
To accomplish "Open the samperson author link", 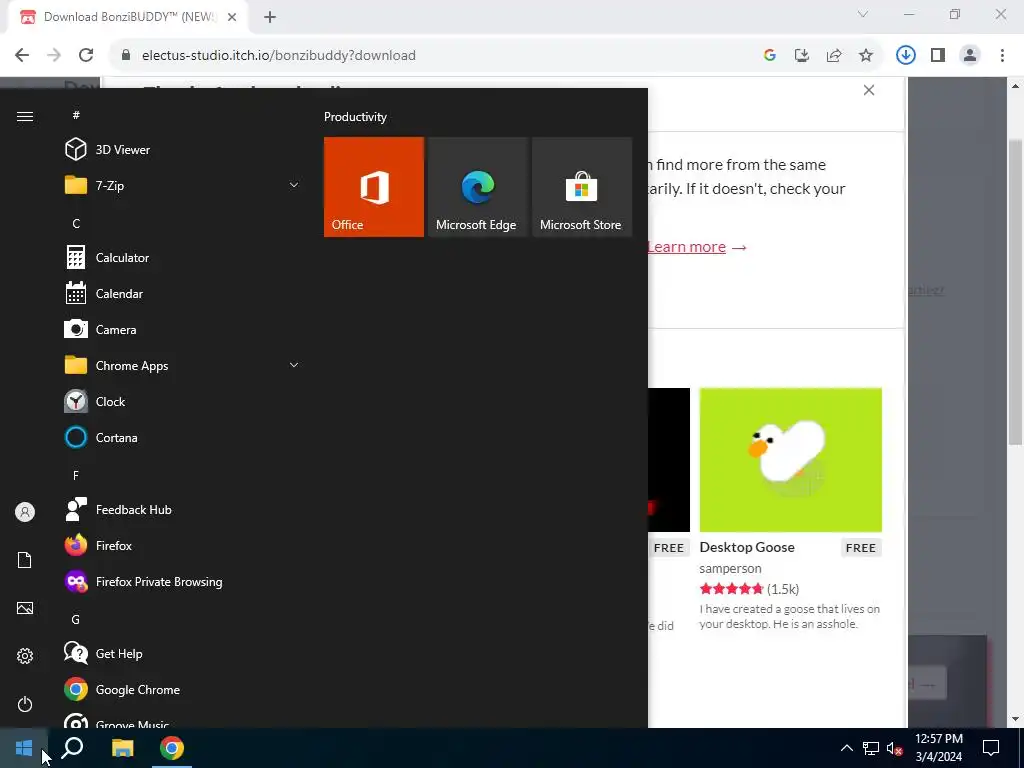I will (x=730, y=568).
